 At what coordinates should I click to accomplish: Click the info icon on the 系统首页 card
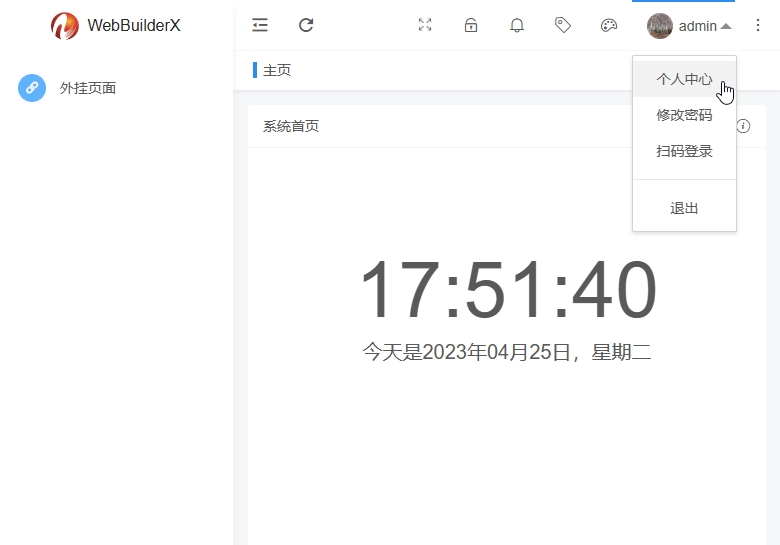click(x=743, y=126)
